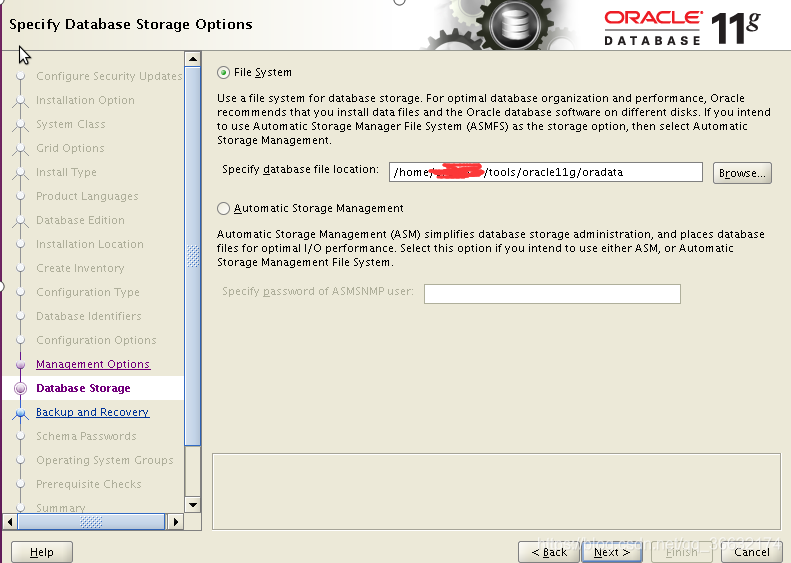
Task: Go to Management Options step
Action: click(x=93, y=364)
